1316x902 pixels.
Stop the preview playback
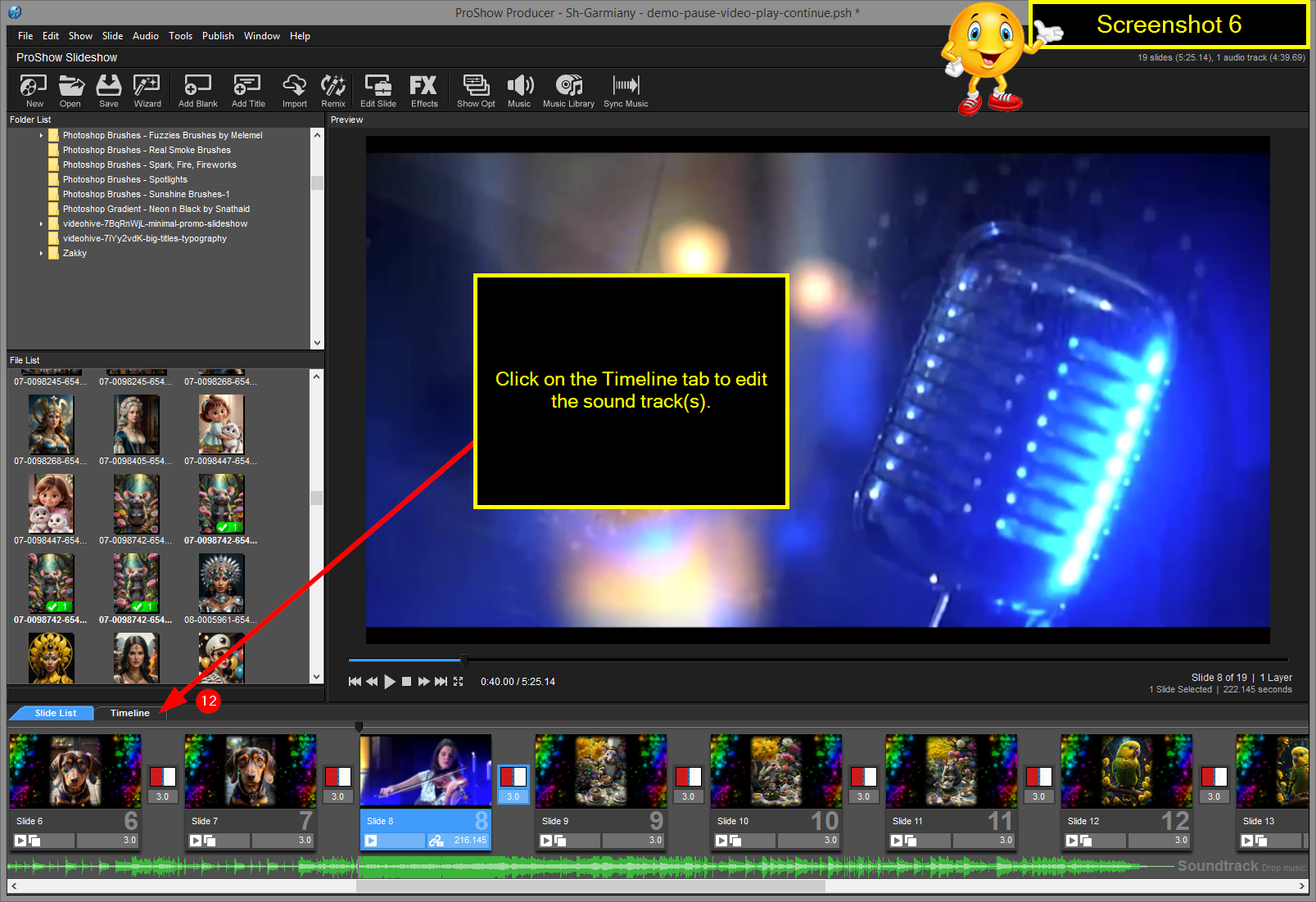pyautogui.click(x=406, y=682)
